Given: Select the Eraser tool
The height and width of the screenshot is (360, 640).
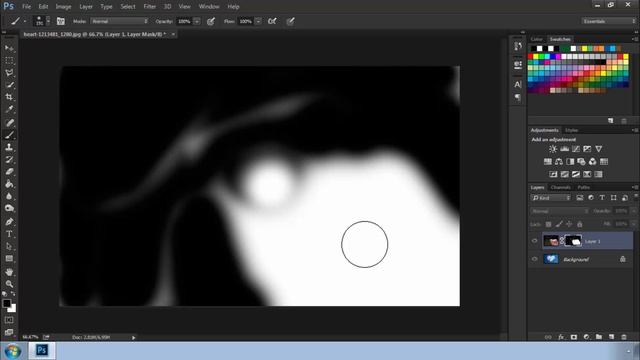Looking at the screenshot, I should (x=9, y=172).
